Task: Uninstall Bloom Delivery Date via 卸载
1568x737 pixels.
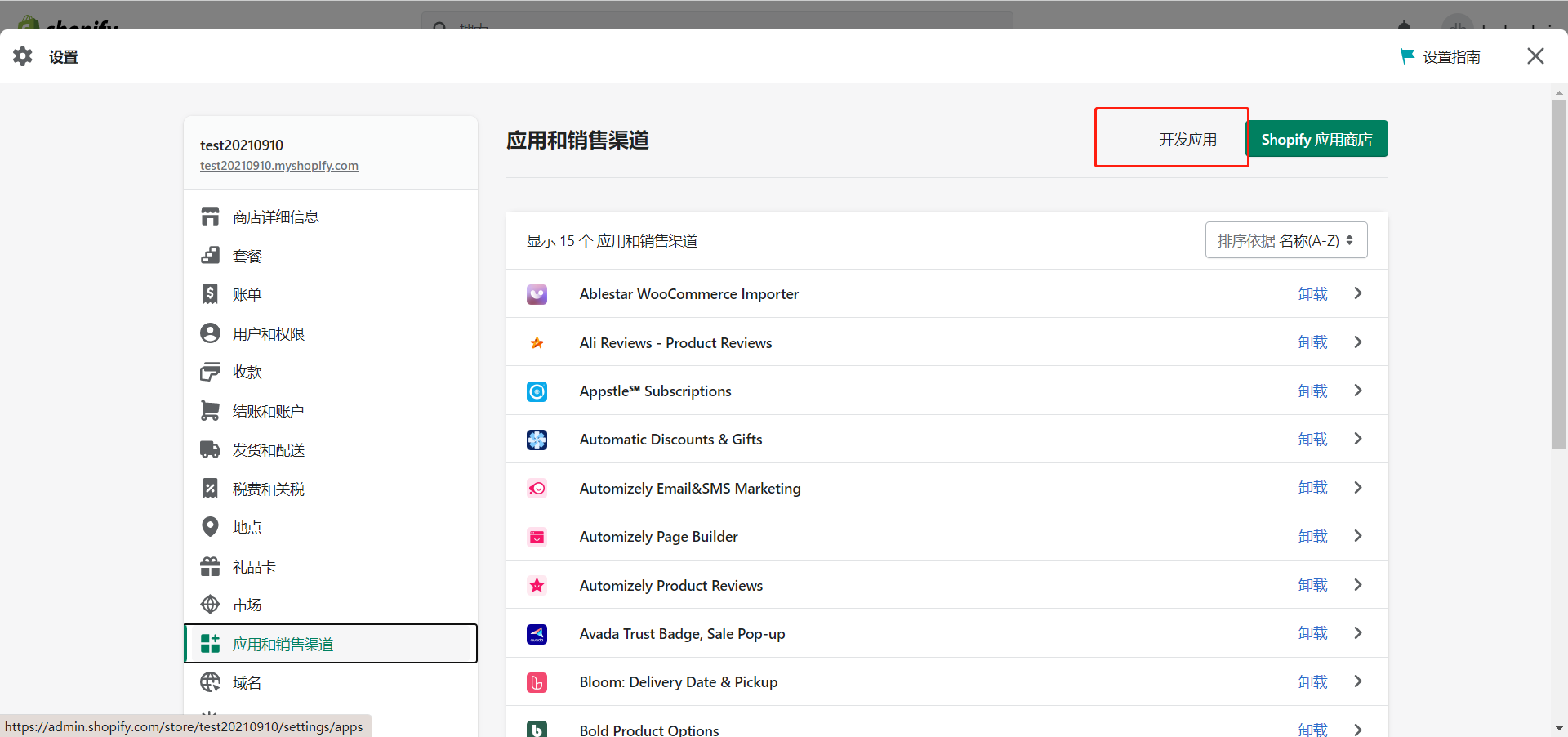Action: point(1313,681)
